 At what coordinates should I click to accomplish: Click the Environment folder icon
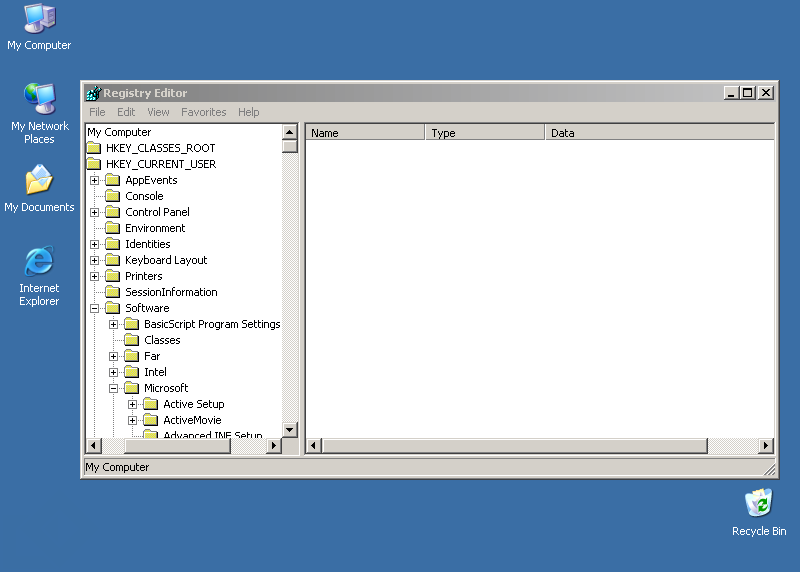pyautogui.click(x=113, y=228)
